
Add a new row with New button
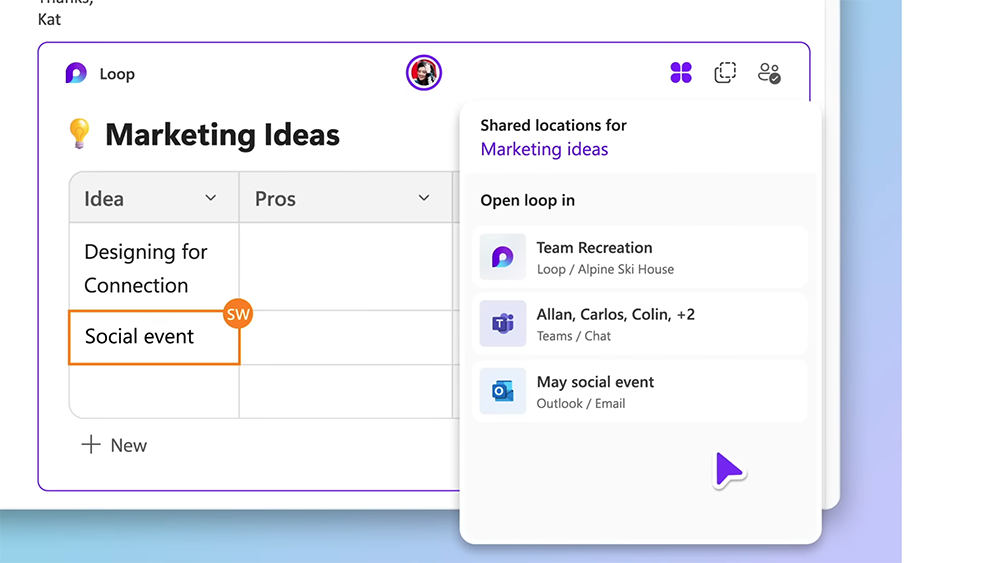tap(114, 445)
